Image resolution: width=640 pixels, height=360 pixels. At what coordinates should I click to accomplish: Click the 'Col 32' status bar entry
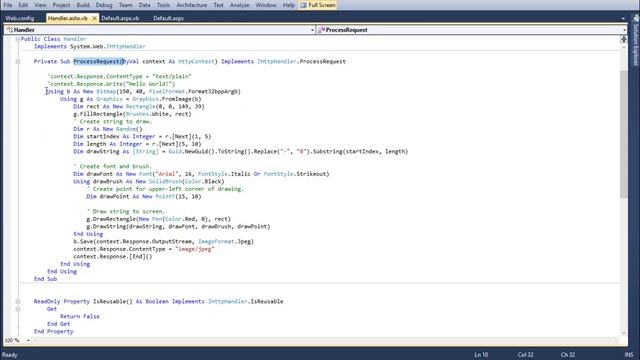[525, 355]
